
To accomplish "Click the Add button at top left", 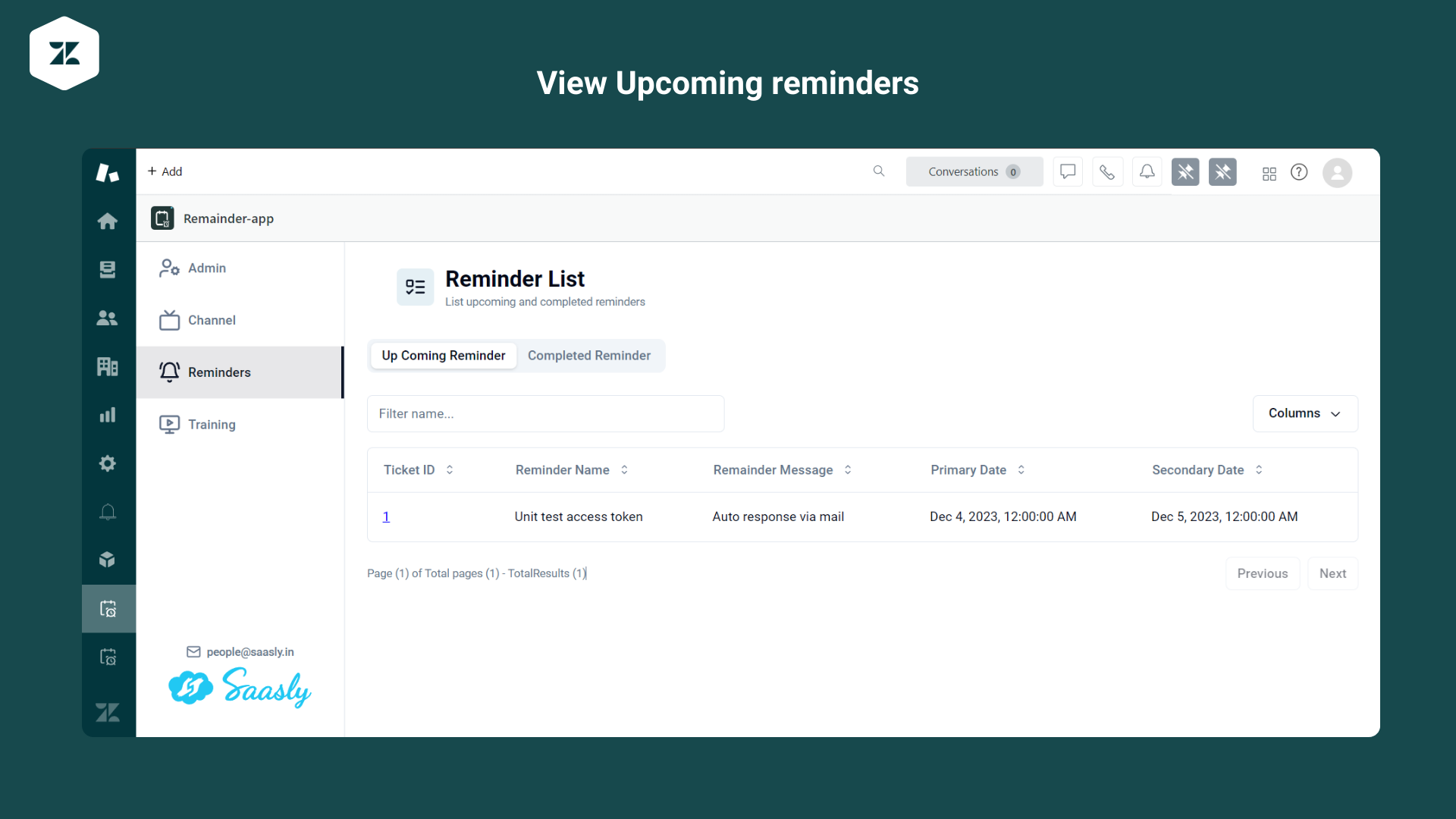I will [165, 171].
